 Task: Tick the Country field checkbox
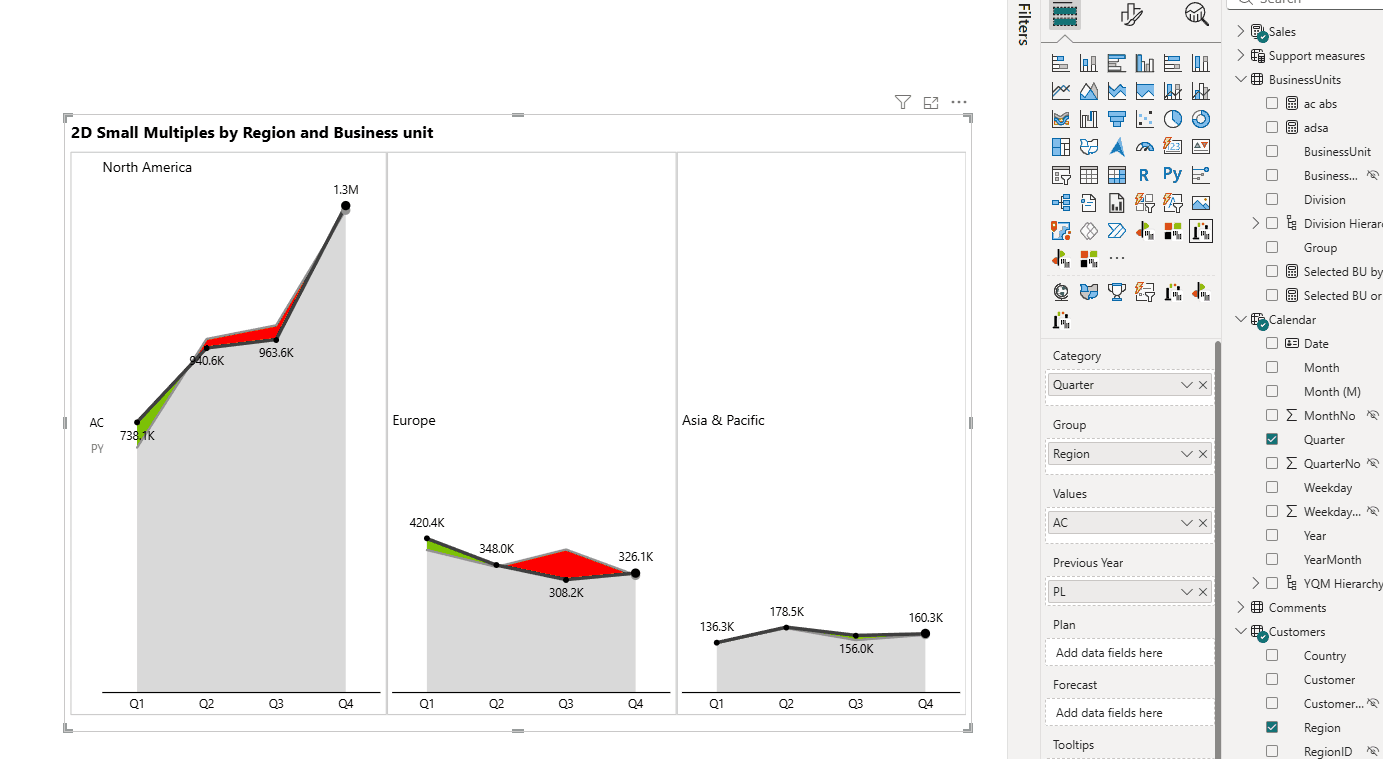pos(1272,655)
